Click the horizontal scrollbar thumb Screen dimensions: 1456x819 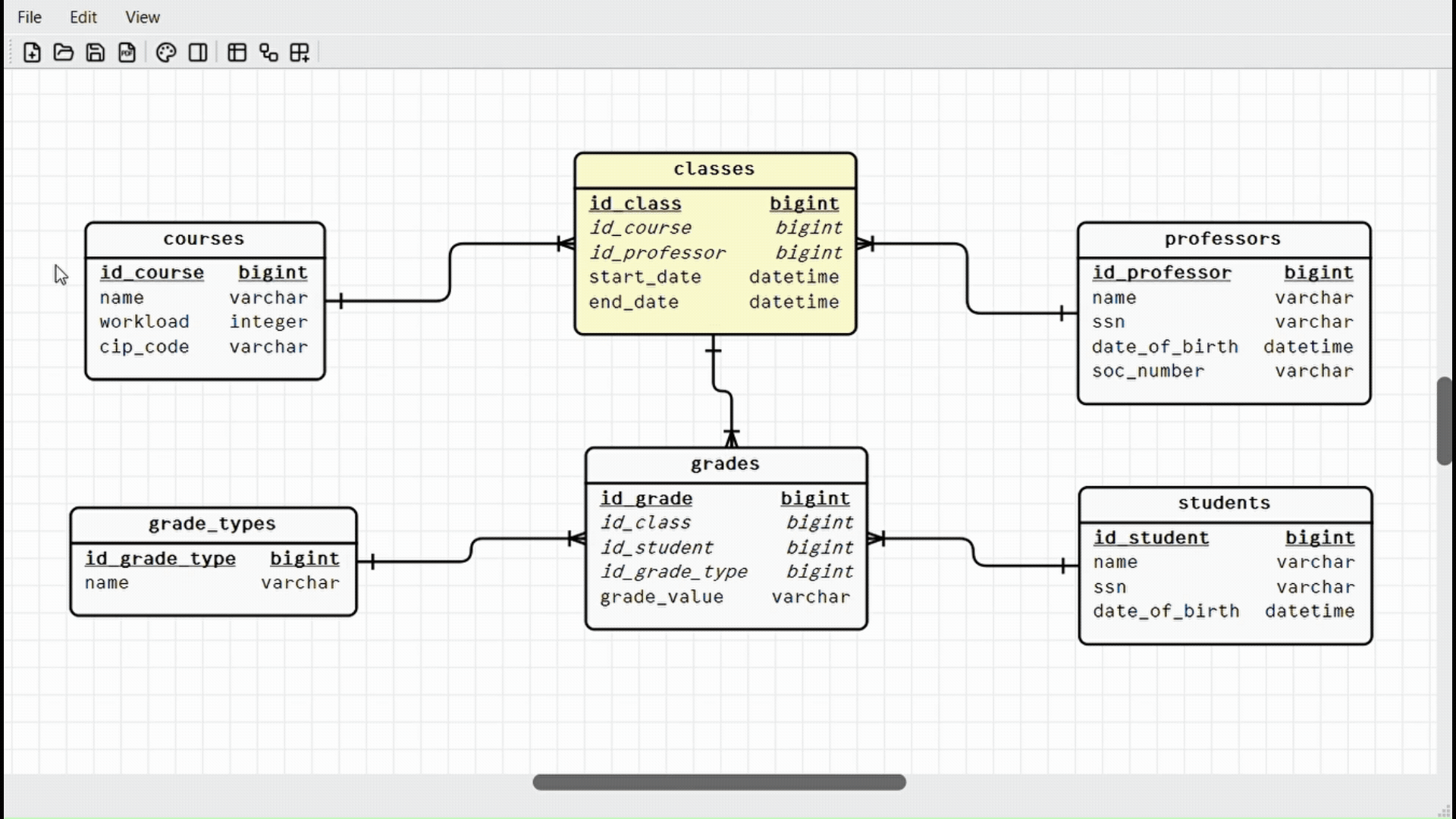point(719,782)
